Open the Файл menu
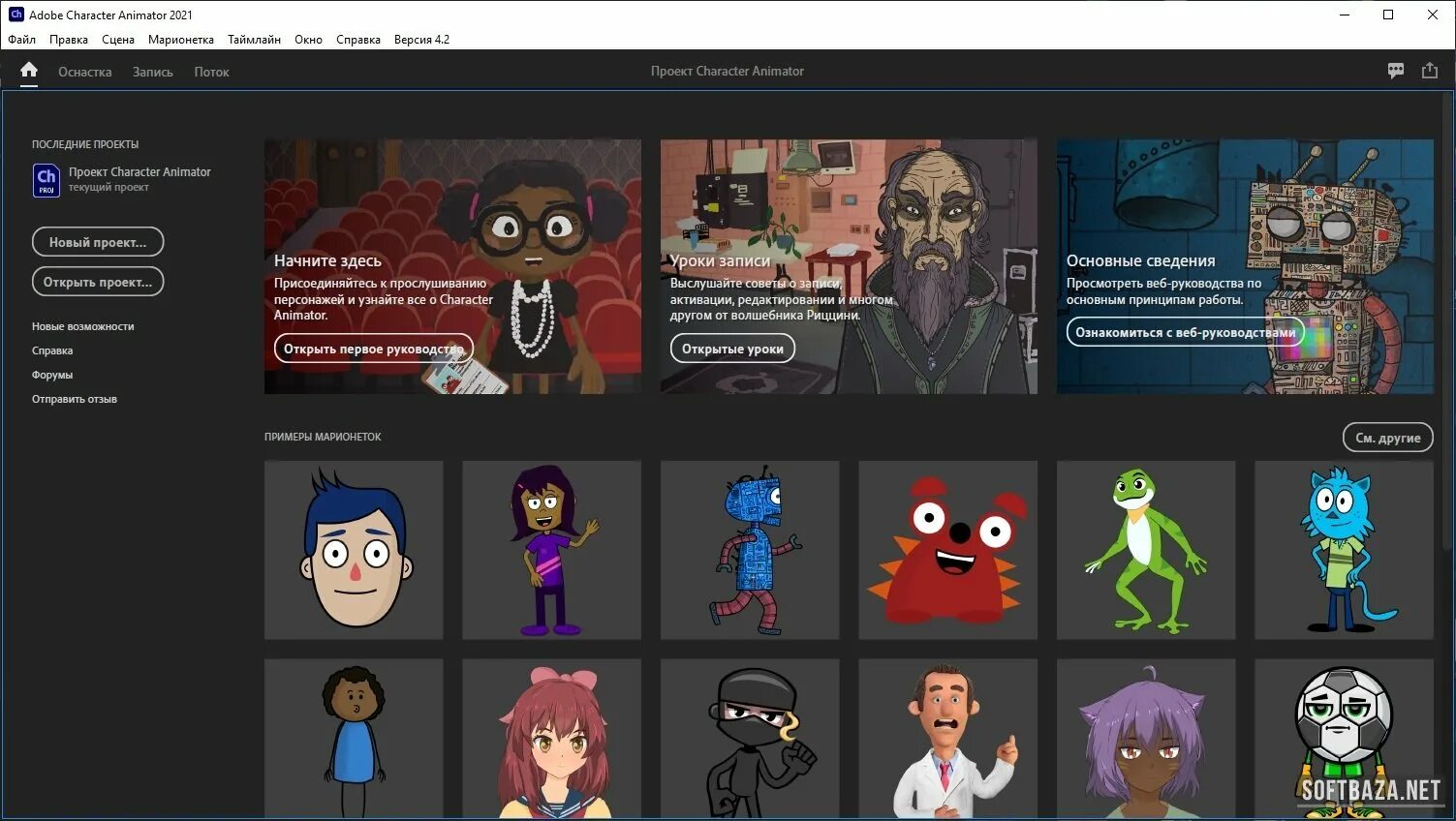 [x=22, y=40]
